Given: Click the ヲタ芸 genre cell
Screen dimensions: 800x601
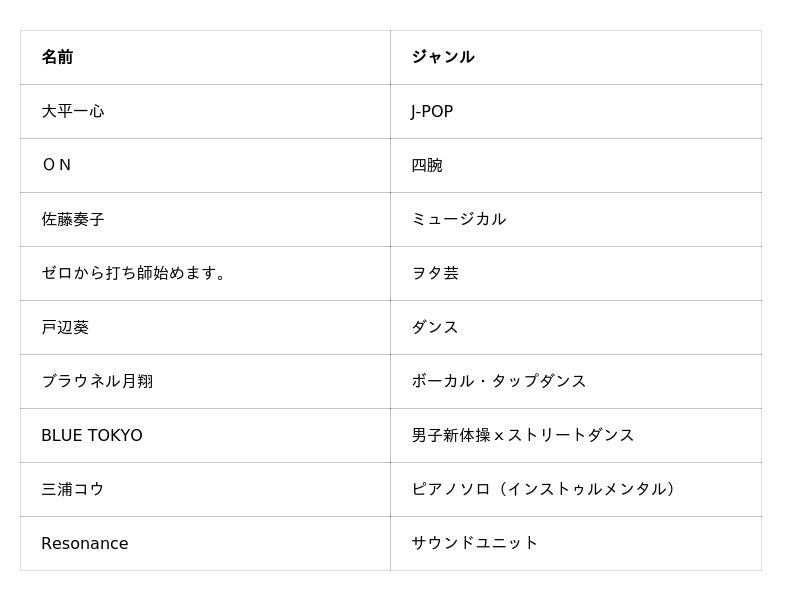Looking at the screenshot, I should (435, 273).
